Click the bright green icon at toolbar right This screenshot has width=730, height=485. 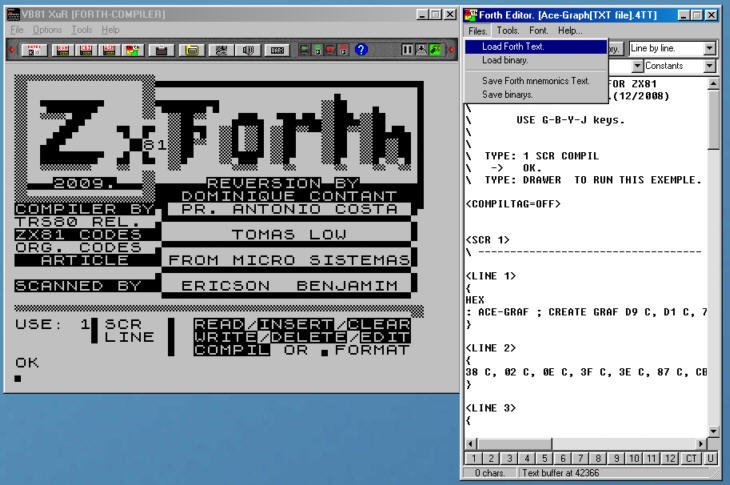pos(435,49)
